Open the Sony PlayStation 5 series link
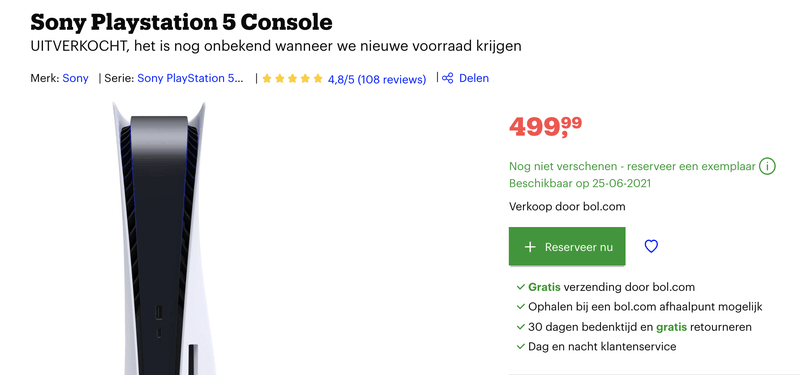The image size is (800, 375). [190, 79]
